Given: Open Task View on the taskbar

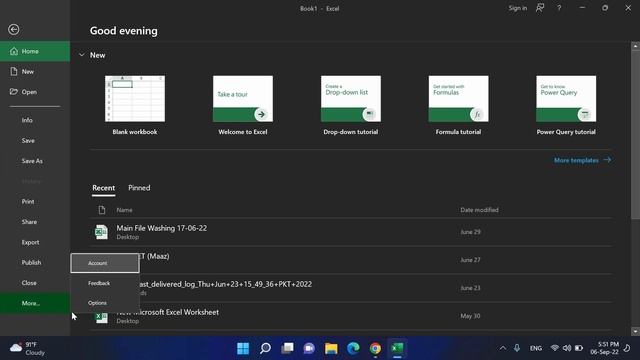Looking at the screenshot, I should click(287, 348).
